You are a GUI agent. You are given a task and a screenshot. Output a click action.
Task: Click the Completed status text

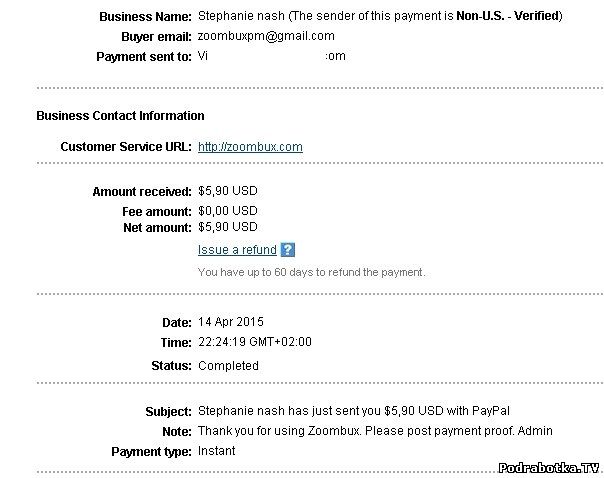click(x=228, y=366)
